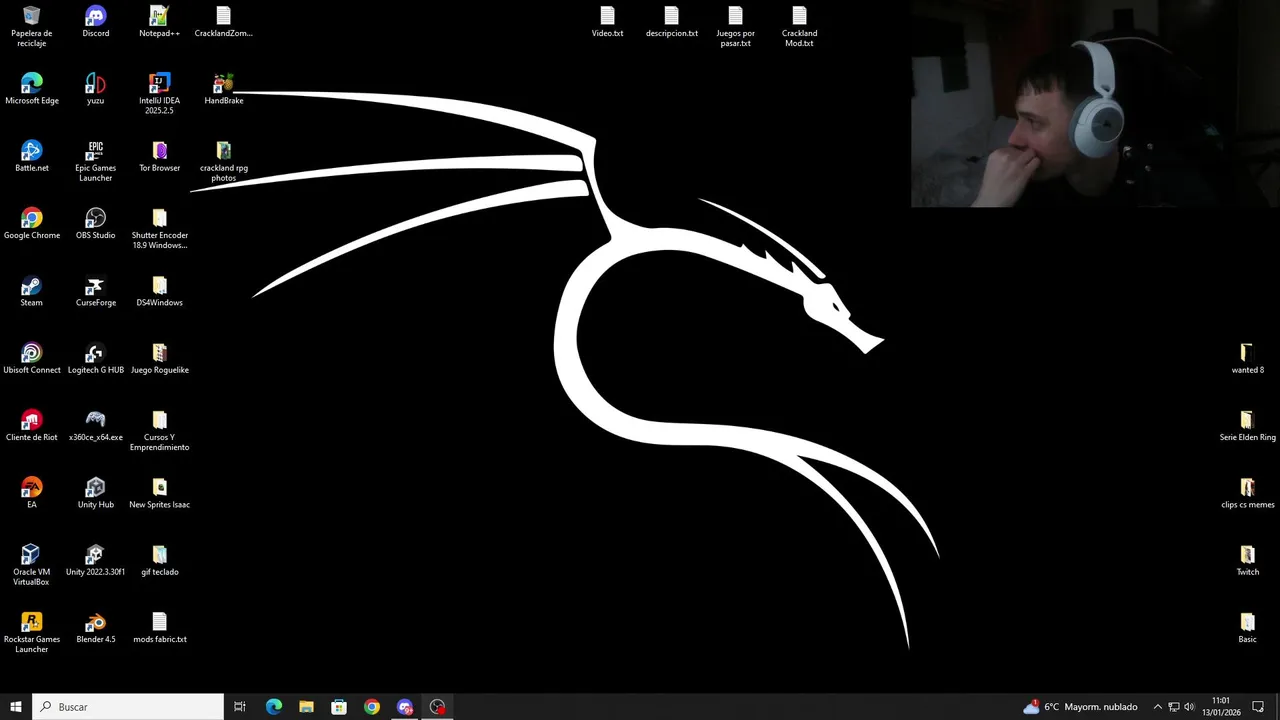Select the Shutter Encoder 18.9 folder

(x=160, y=229)
